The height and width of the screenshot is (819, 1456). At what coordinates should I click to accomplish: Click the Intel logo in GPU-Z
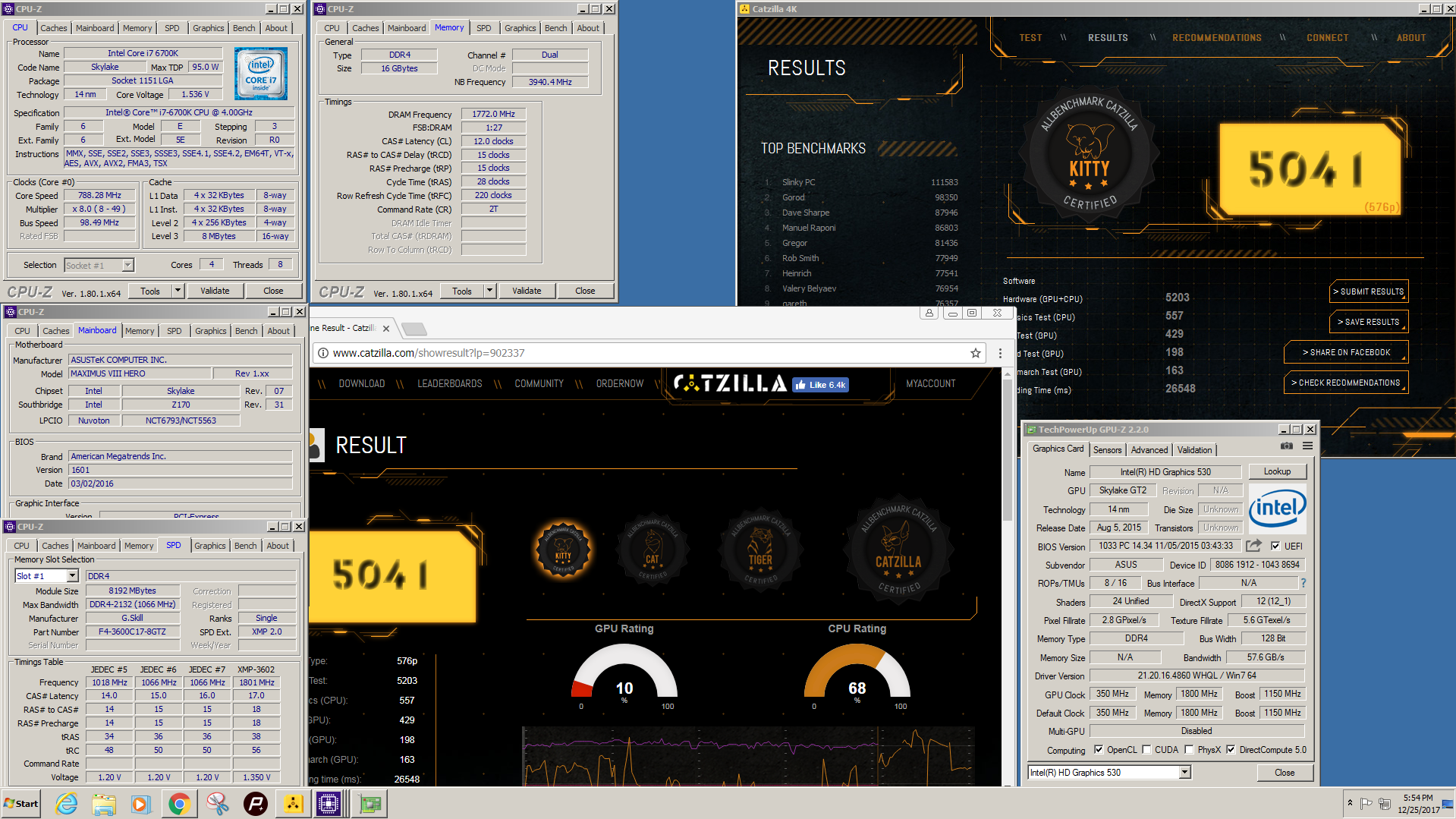click(x=1278, y=509)
